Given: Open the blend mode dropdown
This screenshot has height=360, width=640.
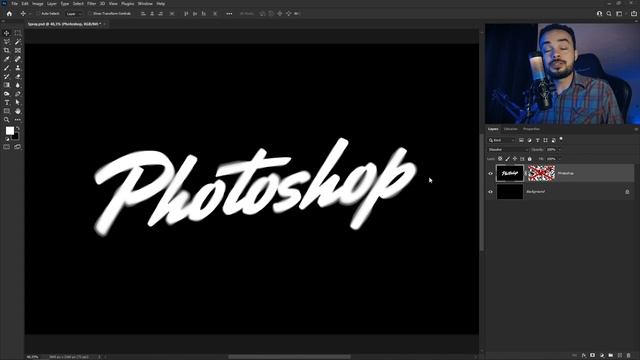Looking at the screenshot, I should (508, 149).
